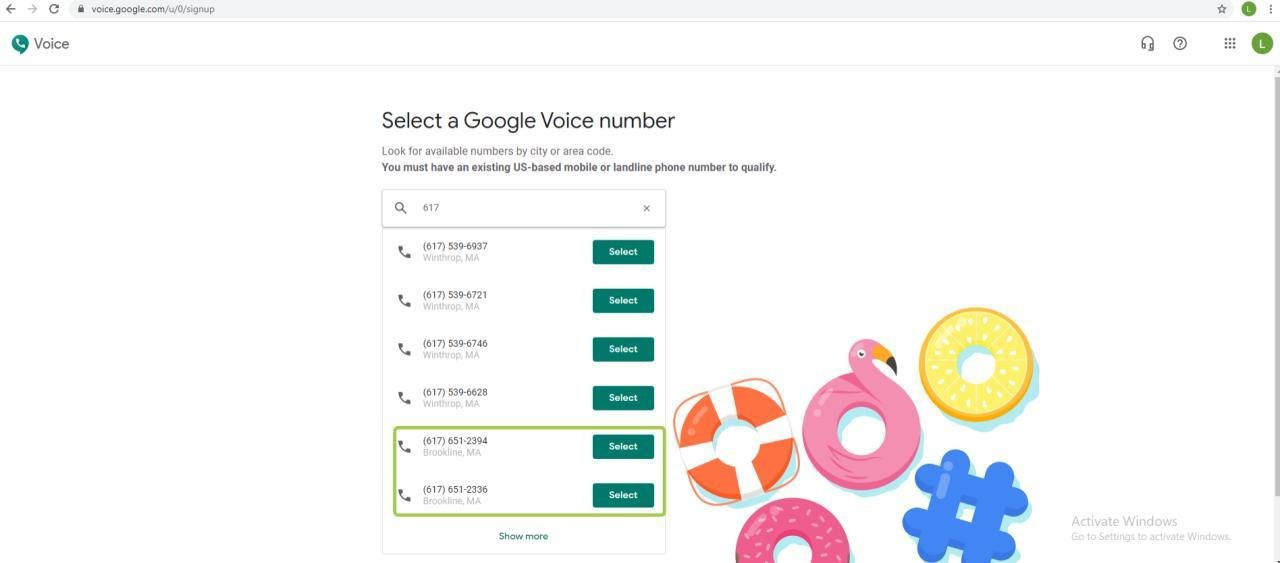This screenshot has width=1280, height=563.
Task: Open the headset calling-device icon
Action: point(1147,44)
